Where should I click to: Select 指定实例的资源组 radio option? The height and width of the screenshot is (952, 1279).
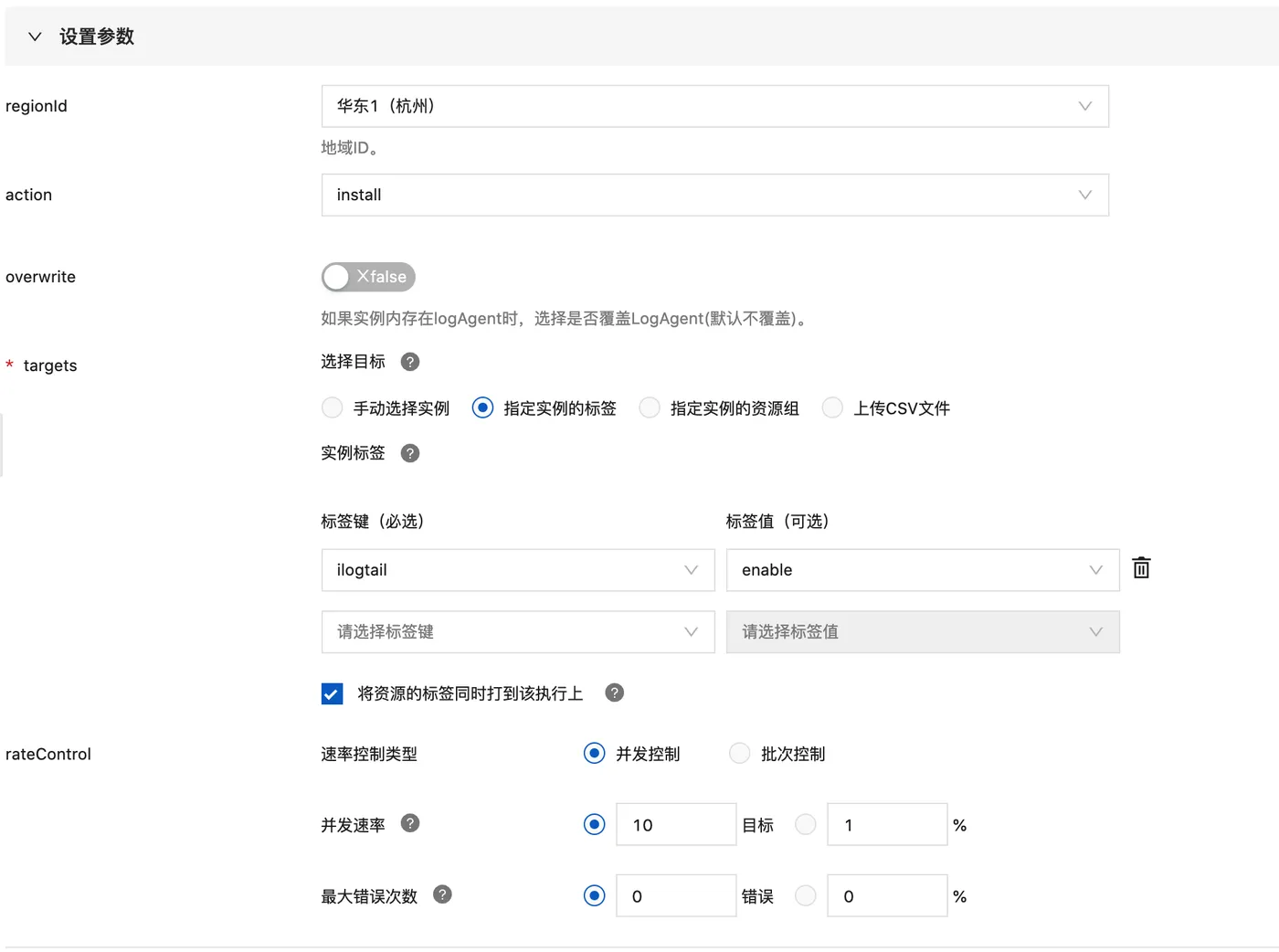pyautogui.click(x=650, y=407)
